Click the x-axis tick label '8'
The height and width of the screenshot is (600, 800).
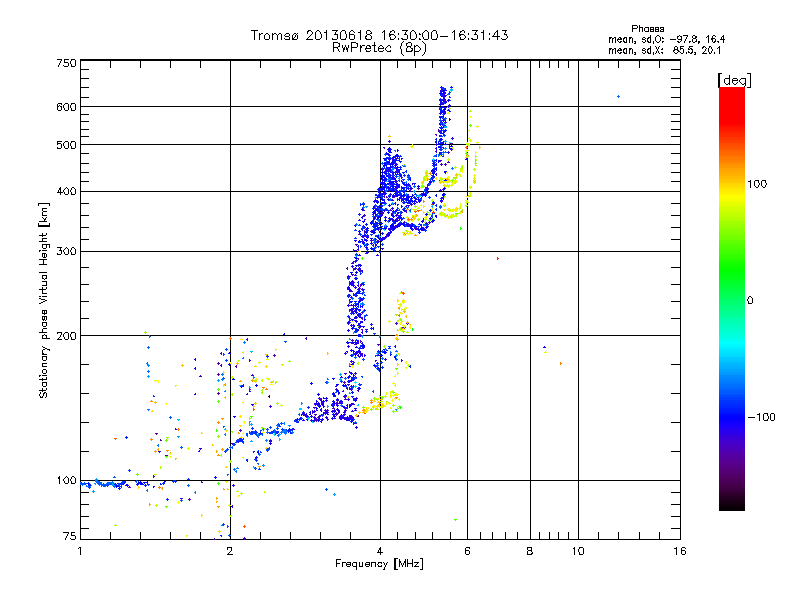pyautogui.click(x=530, y=551)
